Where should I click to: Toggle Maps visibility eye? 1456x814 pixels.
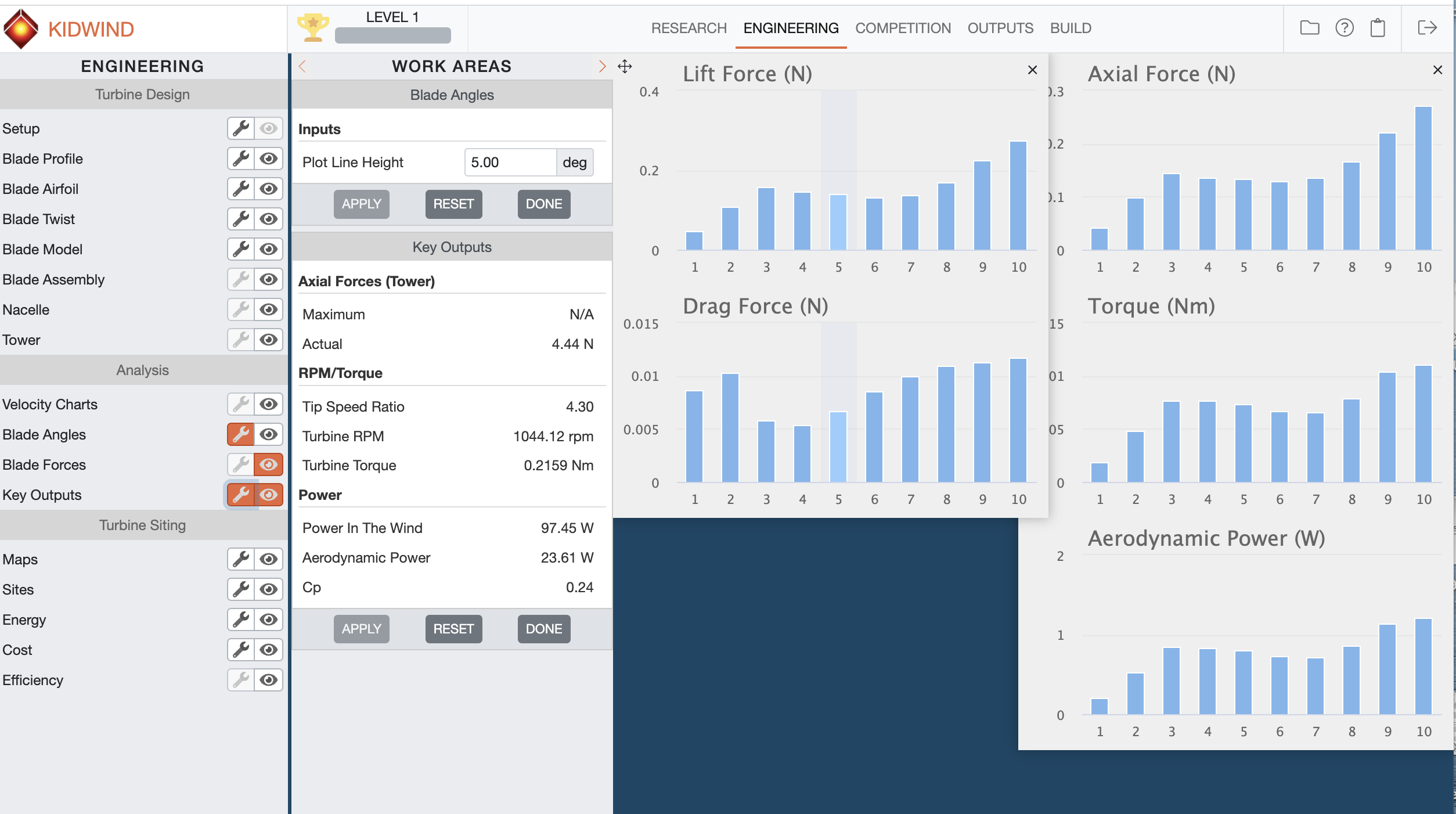click(x=268, y=559)
